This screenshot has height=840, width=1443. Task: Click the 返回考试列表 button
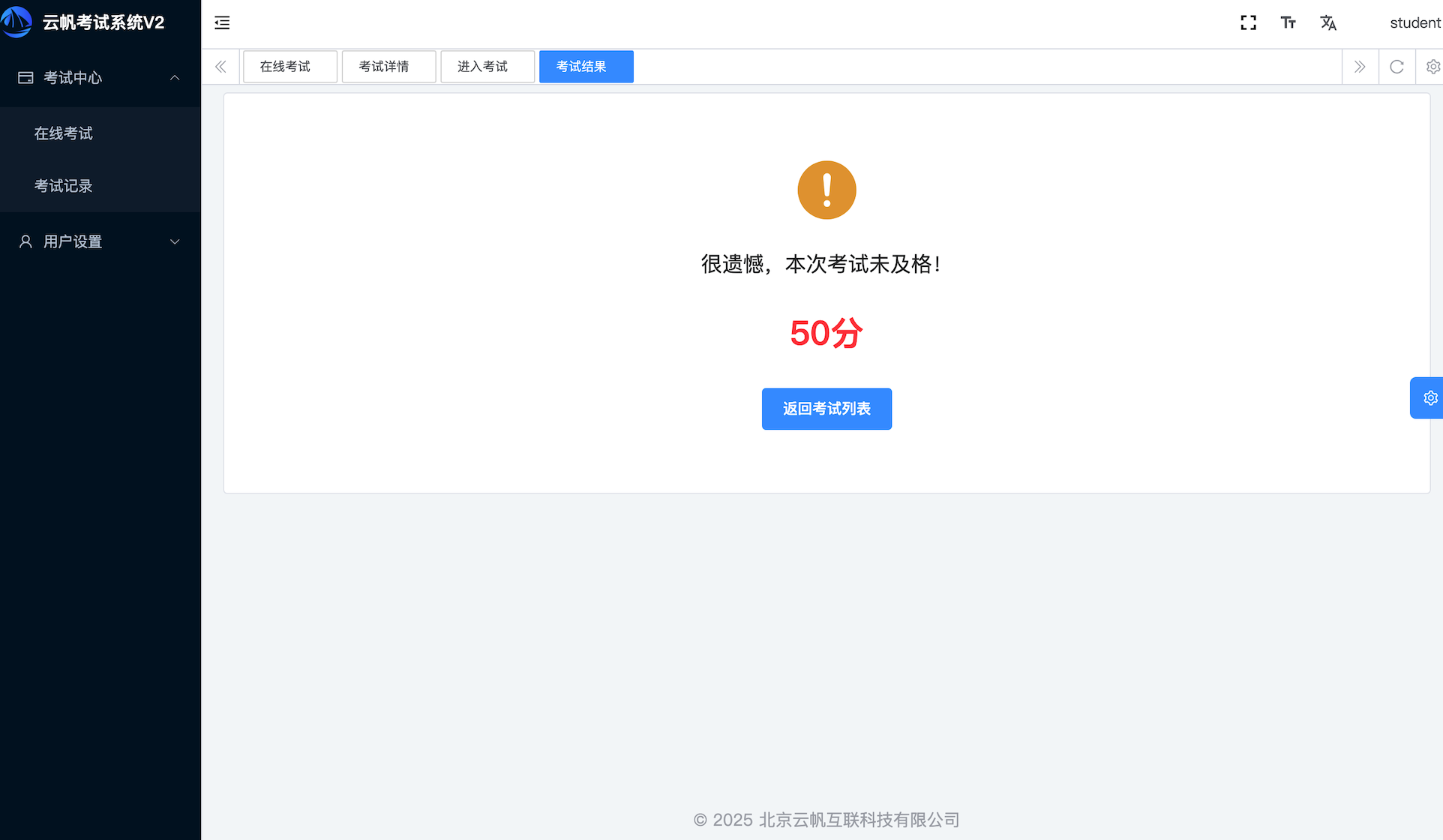point(826,409)
